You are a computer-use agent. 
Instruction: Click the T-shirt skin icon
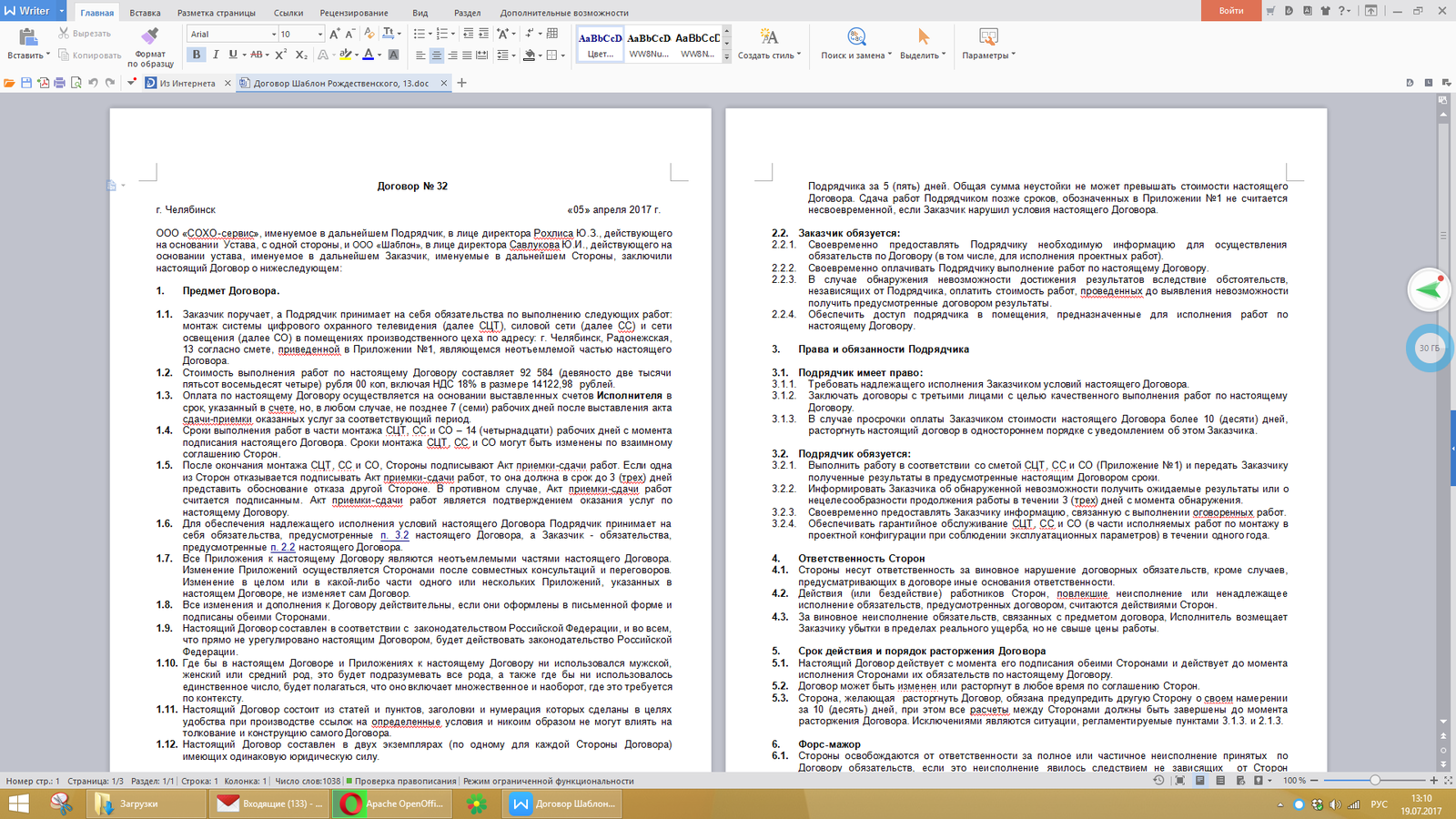[1325, 11]
